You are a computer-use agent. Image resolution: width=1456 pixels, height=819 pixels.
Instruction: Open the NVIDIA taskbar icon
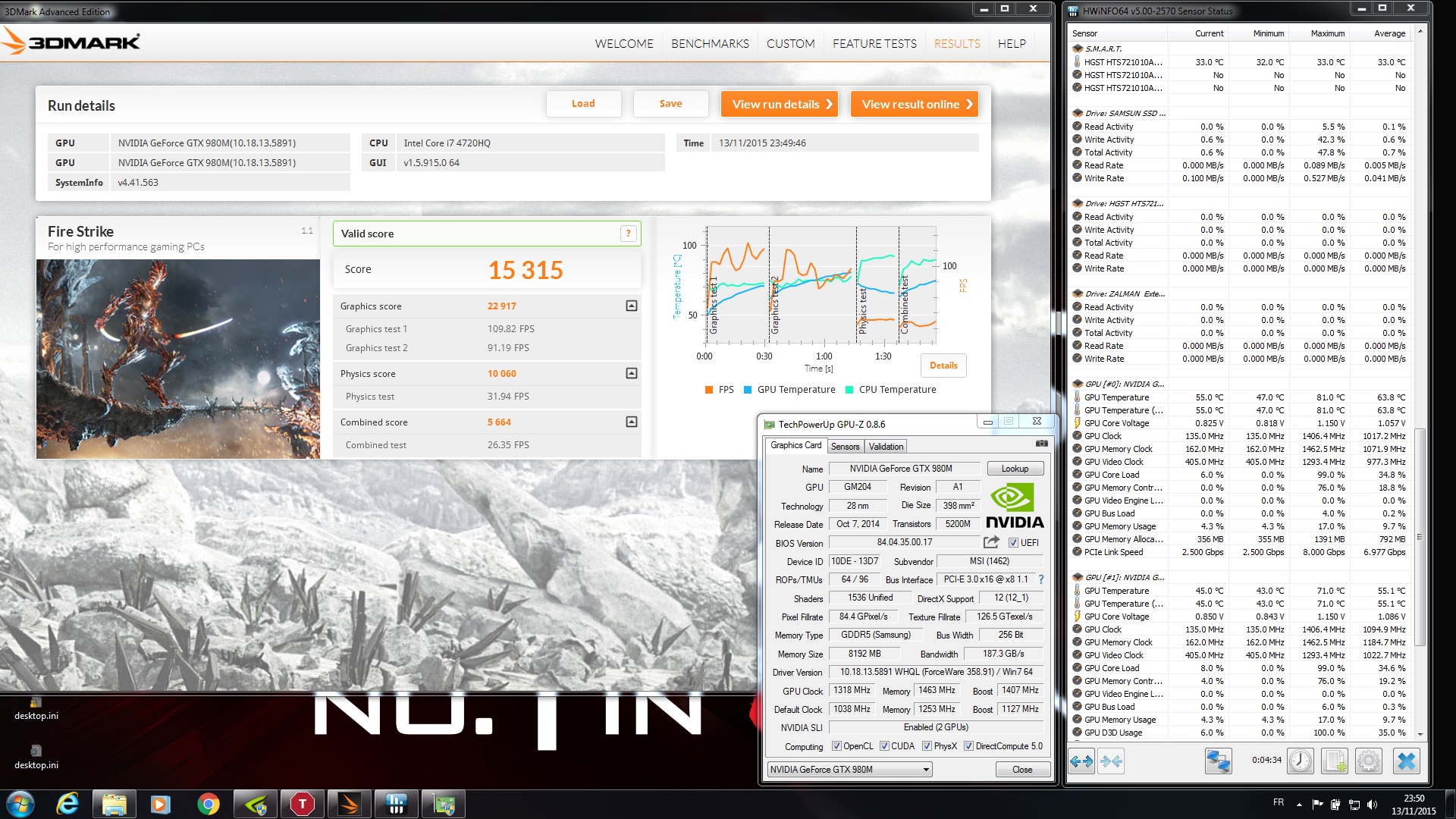pyautogui.click(x=256, y=804)
